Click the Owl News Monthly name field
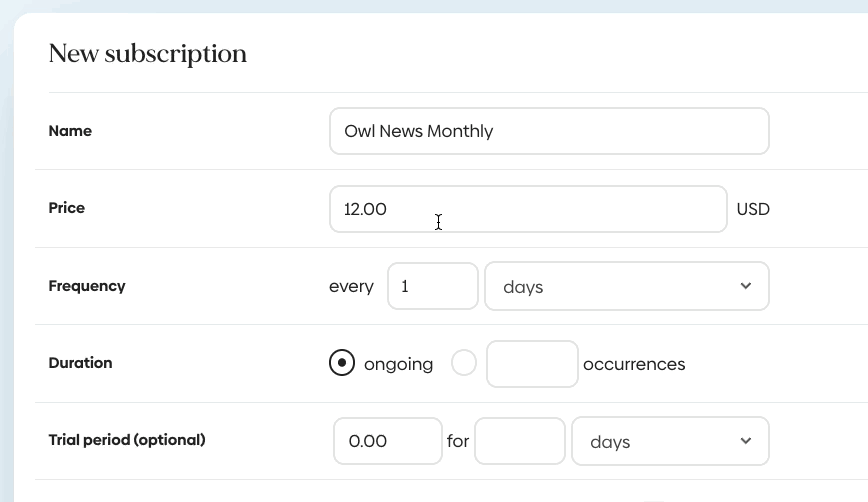 click(x=548, y=131)
